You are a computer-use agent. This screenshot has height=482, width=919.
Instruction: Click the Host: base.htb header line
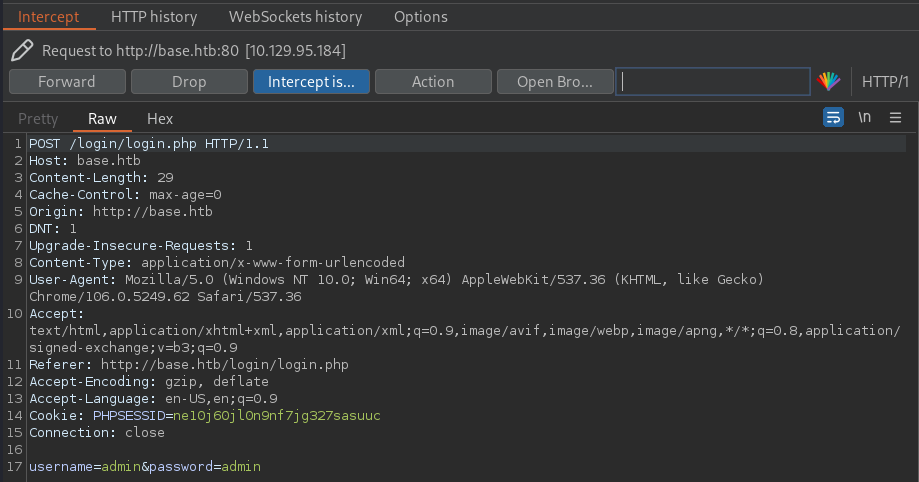[85, 161]
